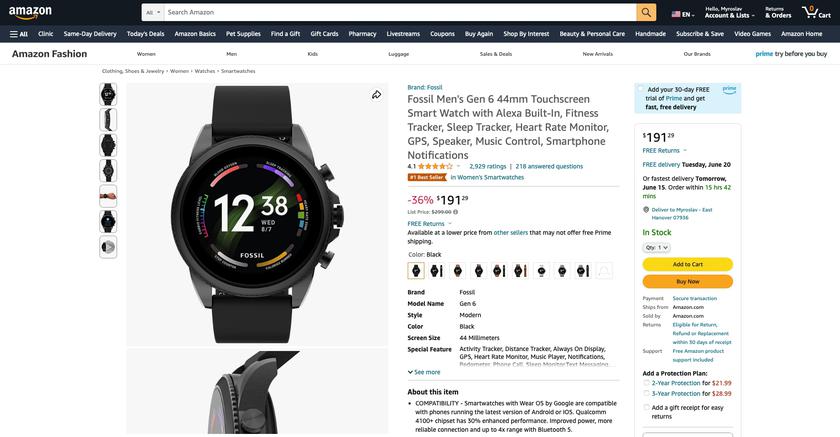Go to Amazon home via logo
This screenshot has width=840, height=437.
30,12
